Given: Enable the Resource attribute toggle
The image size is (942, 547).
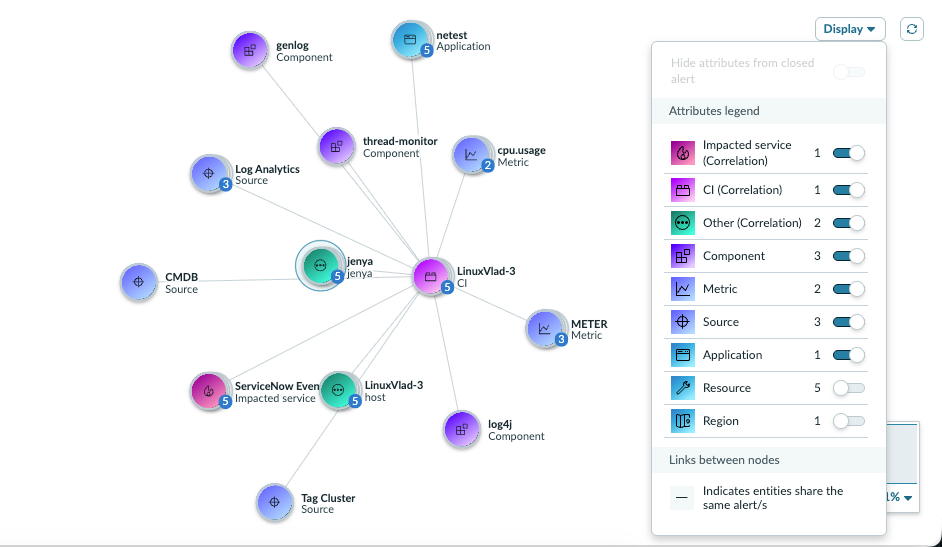Looking at the screenshot, I should click(x=849, y=388).
